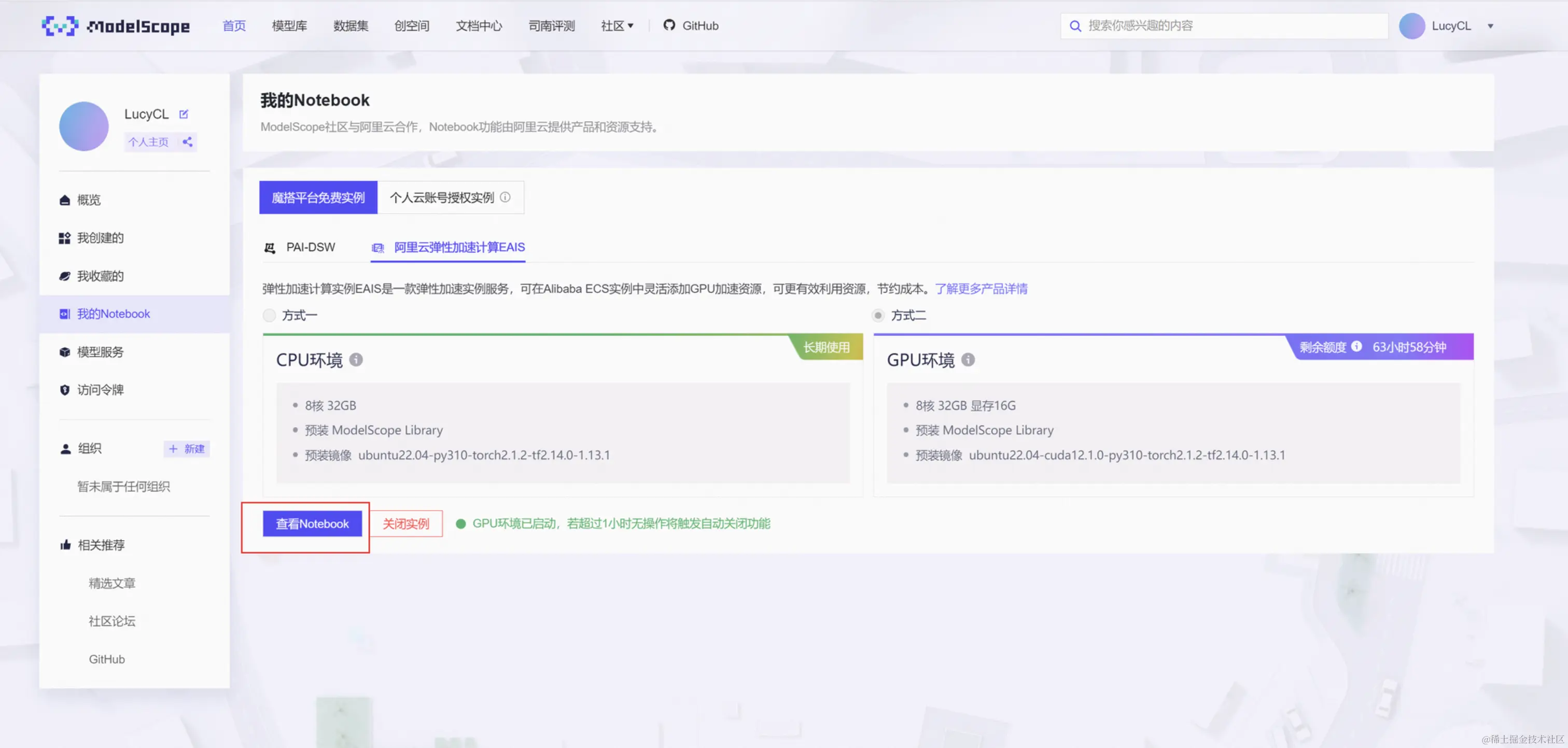Click the info icon next to GPU环境
Screen dimensions: 1568x748
click(x=968, y=360)
